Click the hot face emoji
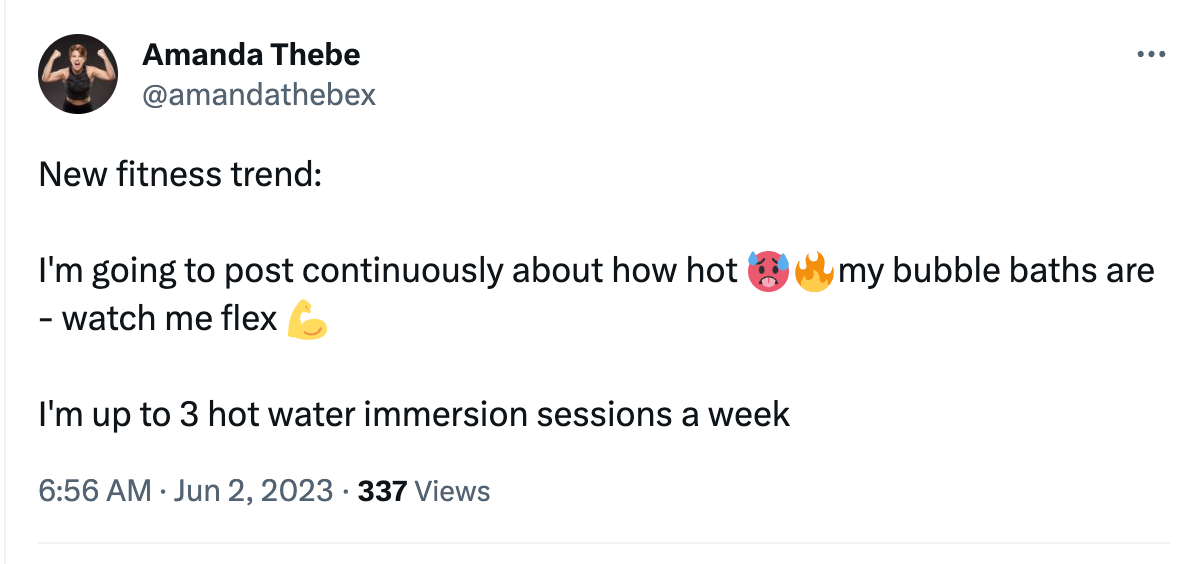 [768, 271]
